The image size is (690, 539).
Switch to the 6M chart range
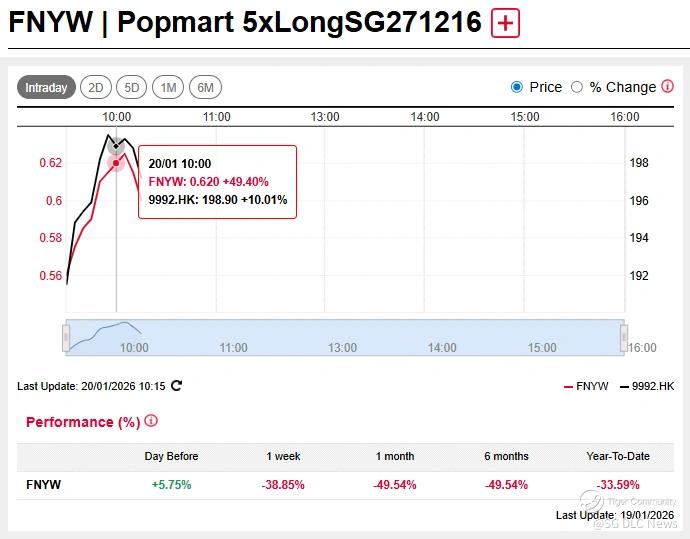[205, 88]
